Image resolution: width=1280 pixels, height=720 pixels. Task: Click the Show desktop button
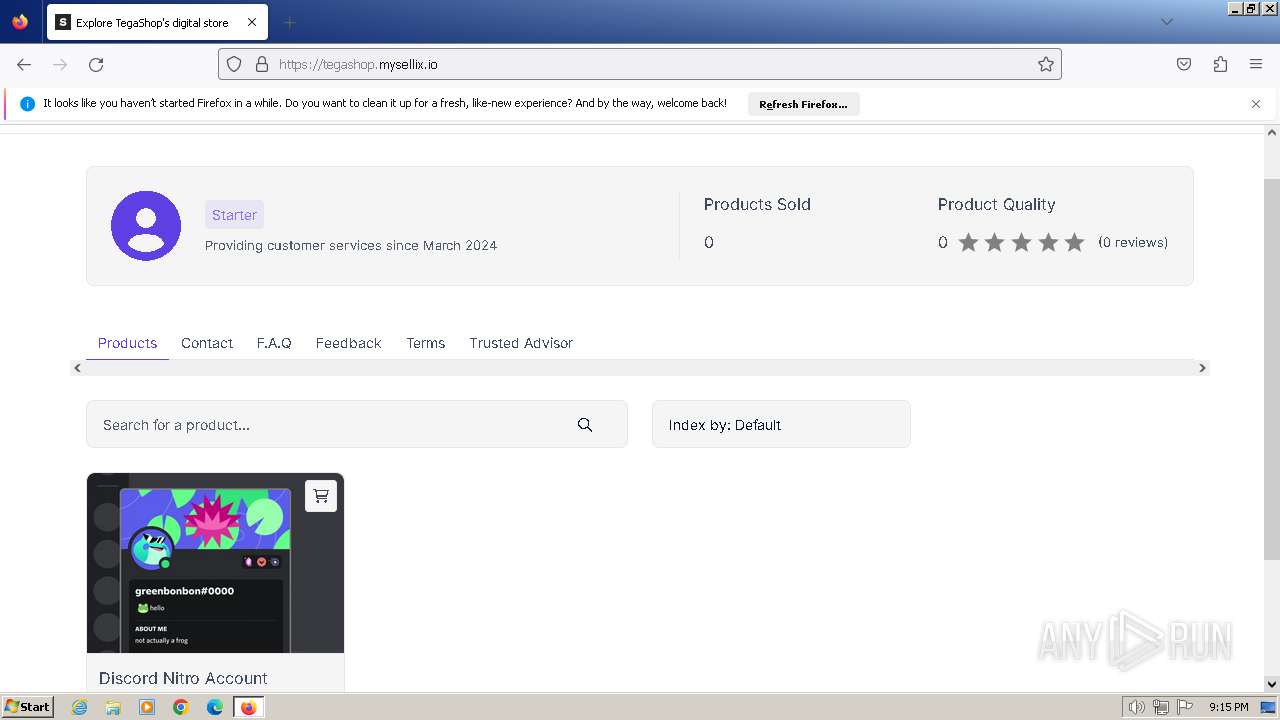(x=1269, y=707)
